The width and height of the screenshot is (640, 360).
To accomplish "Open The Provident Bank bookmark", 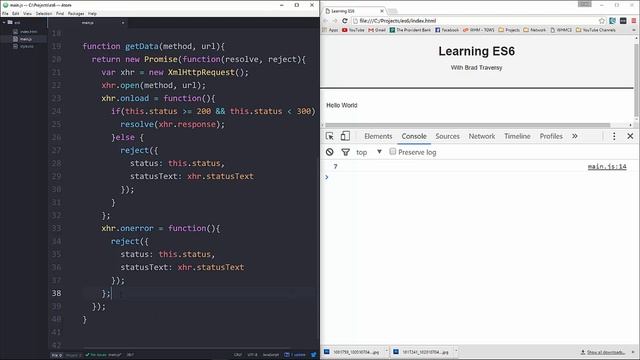I will pos(410,30).
